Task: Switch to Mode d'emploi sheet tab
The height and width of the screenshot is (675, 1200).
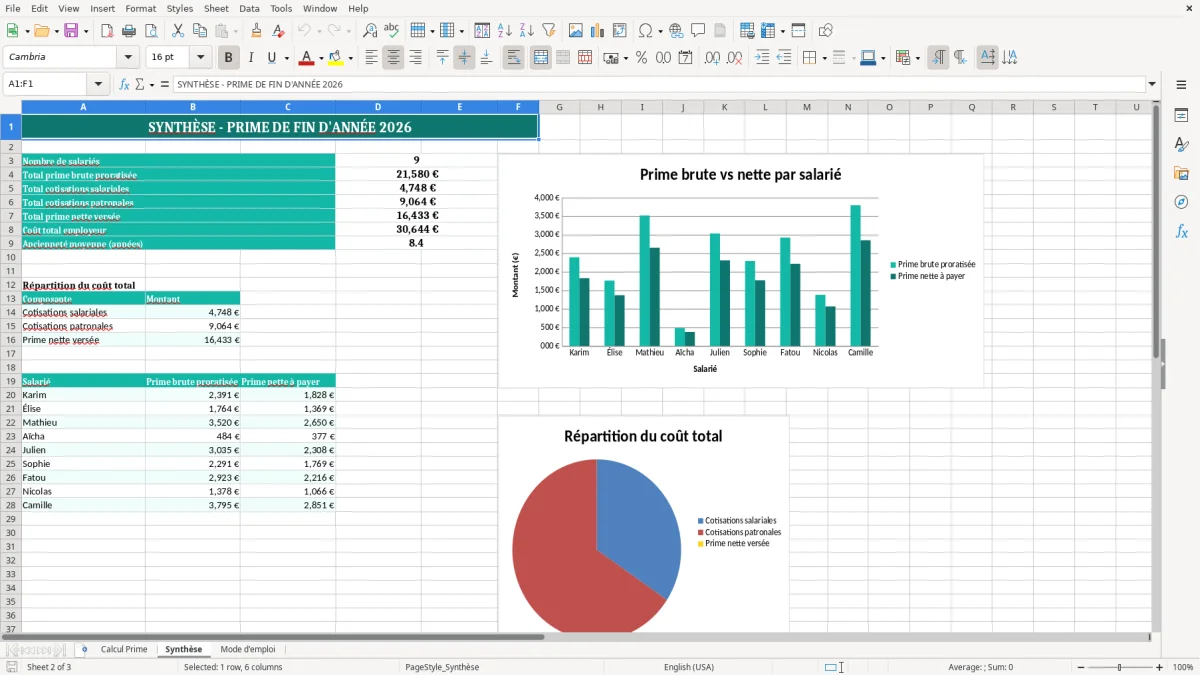Action: [x=247, y=650]
